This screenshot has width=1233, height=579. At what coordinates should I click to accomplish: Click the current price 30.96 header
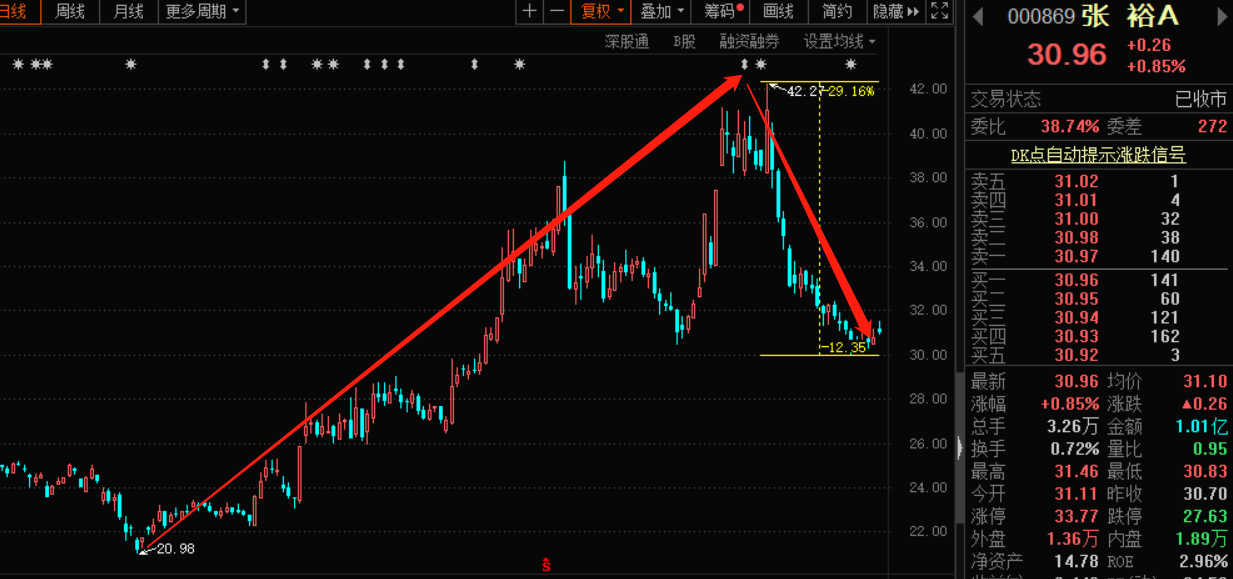coord(1067,54)
